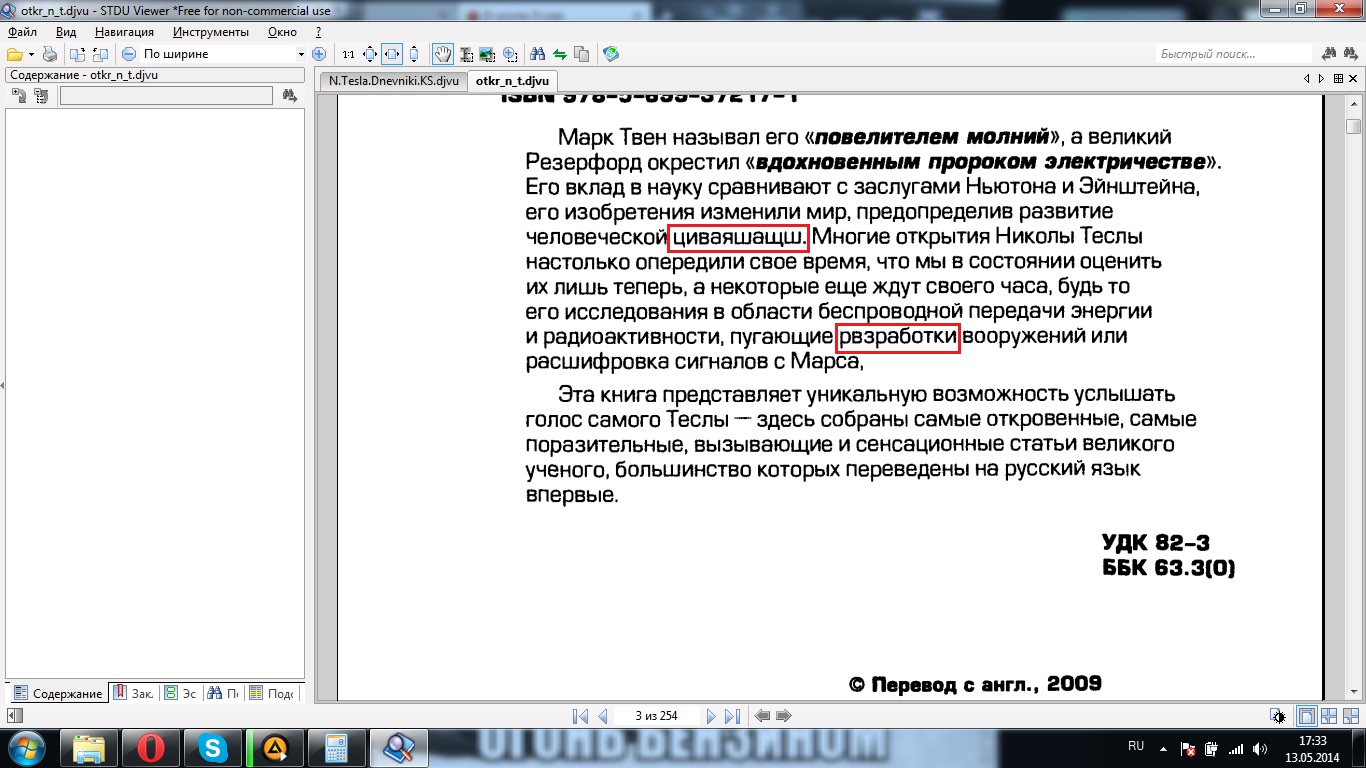The height and width of the screenshot is (768, 1366).
Task: Toggle Fit Page Height mode
Action: click(x=414, y=54)
